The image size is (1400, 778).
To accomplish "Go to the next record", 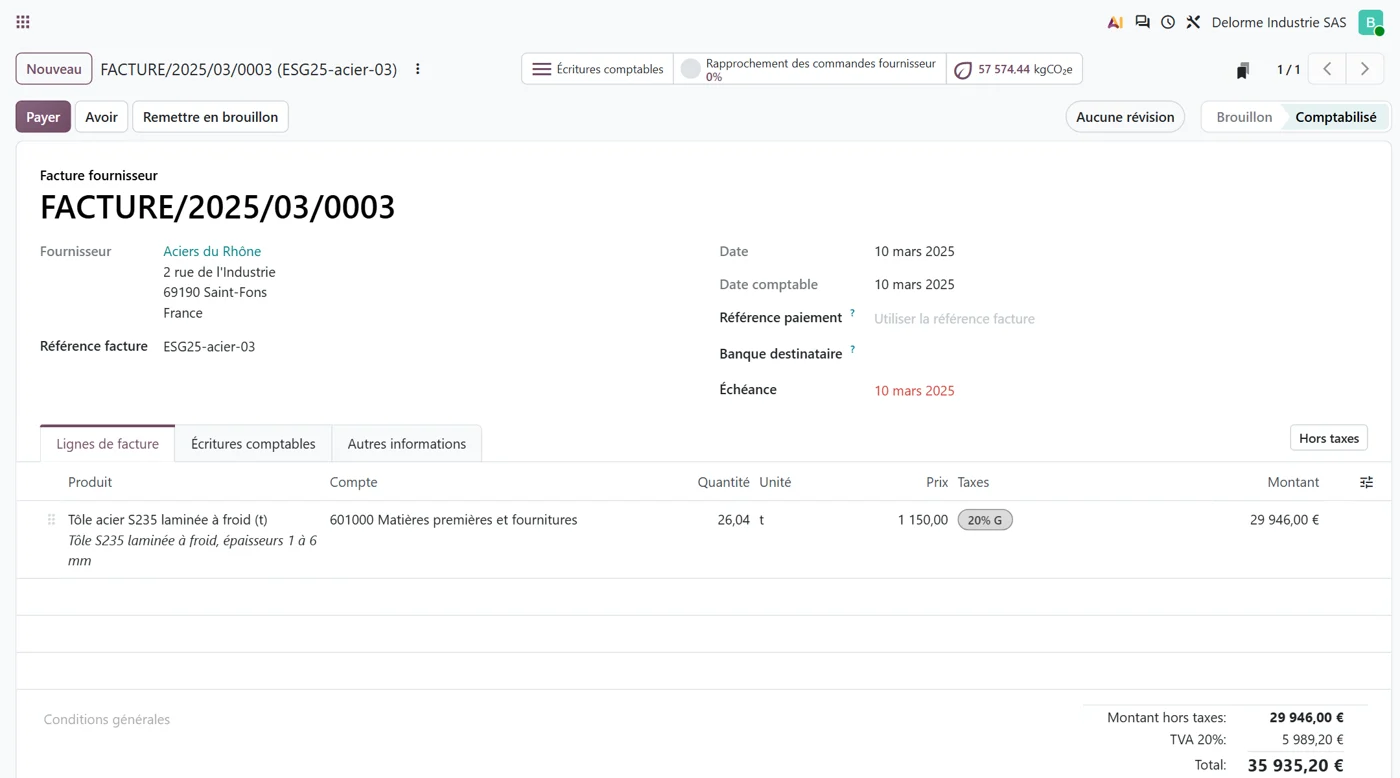I will [1364, 69].
